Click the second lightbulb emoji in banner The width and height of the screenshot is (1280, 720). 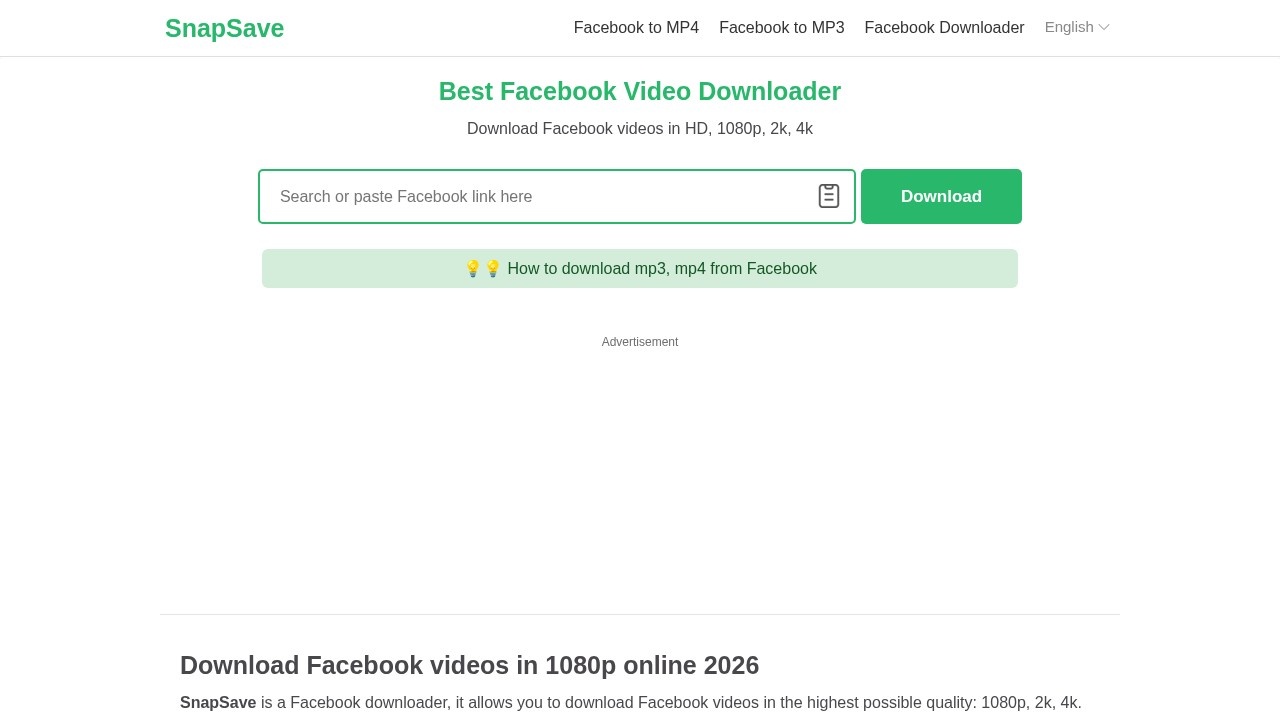(x=492, y=269)
